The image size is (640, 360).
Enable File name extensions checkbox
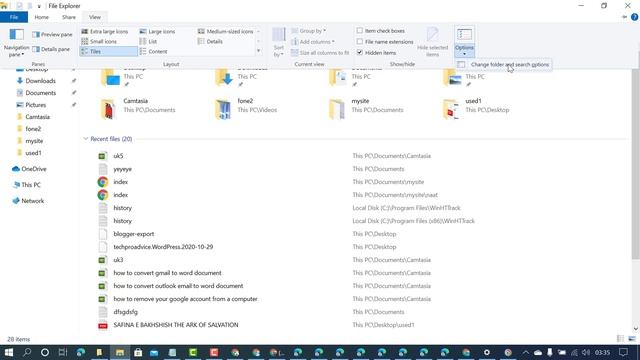(x=360, y=42)
